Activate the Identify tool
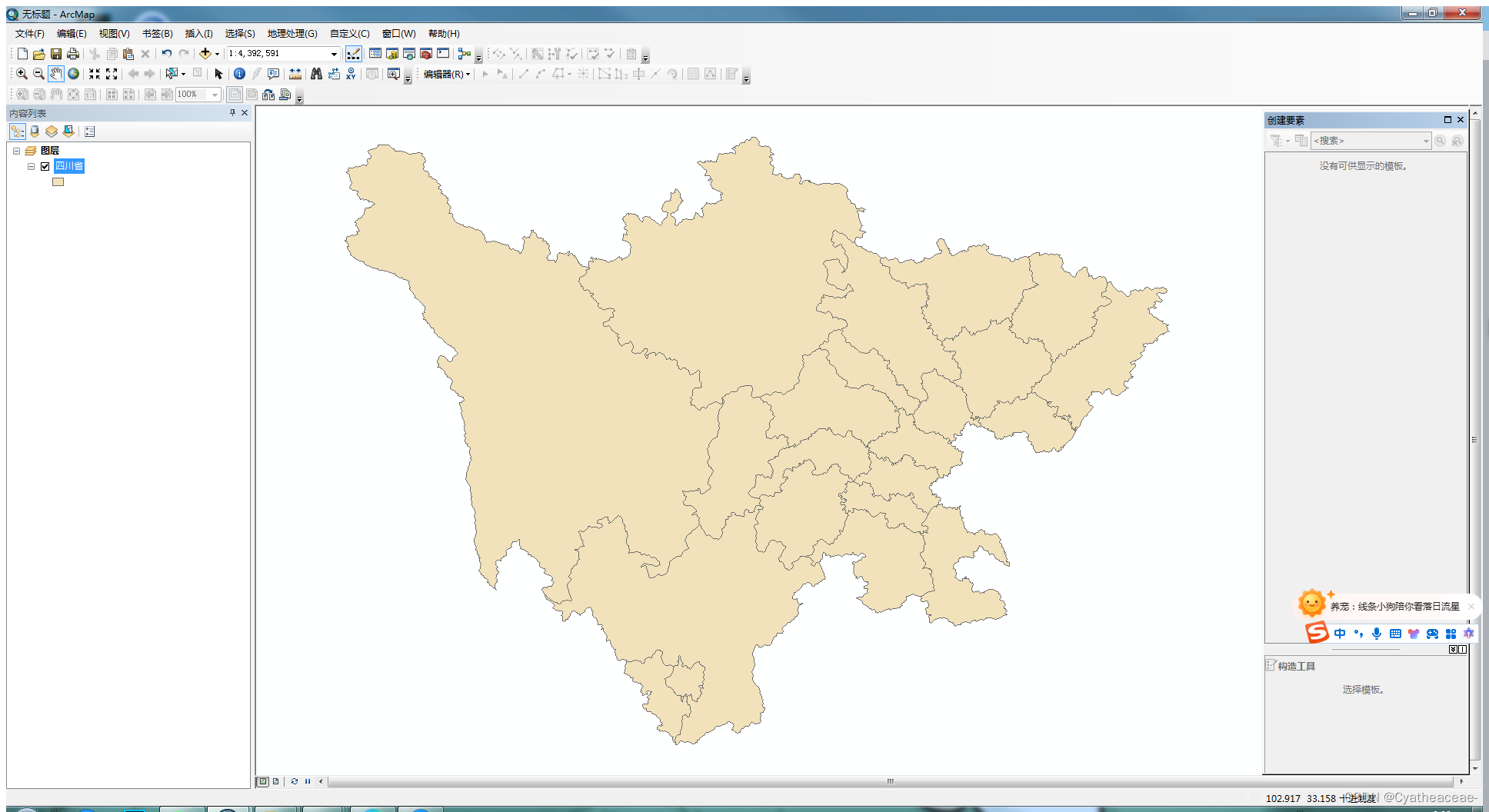Viewport: 1489px width, 812px height. click(239, 74)
